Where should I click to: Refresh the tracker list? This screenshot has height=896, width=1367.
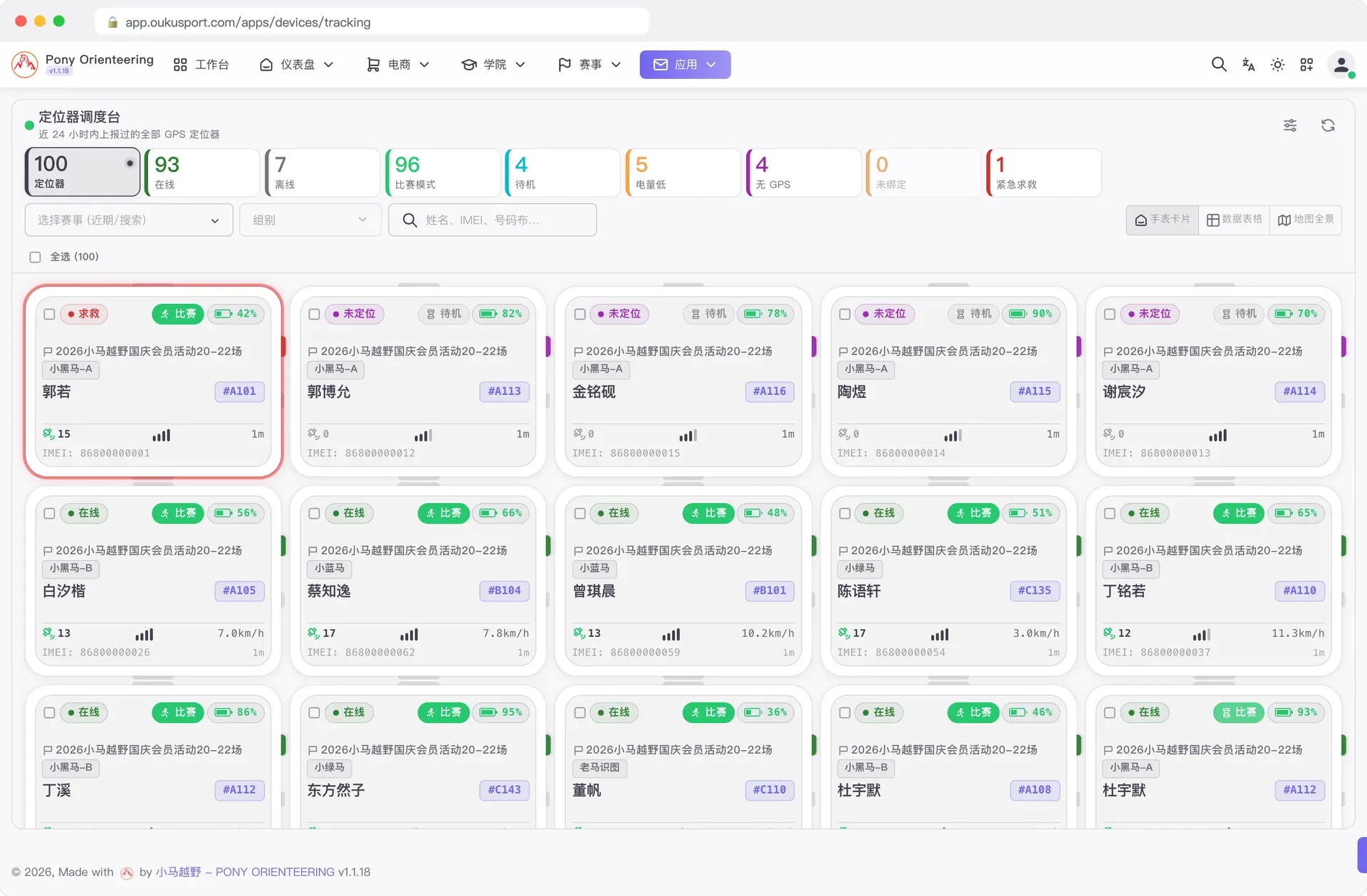coord(1328,125)
